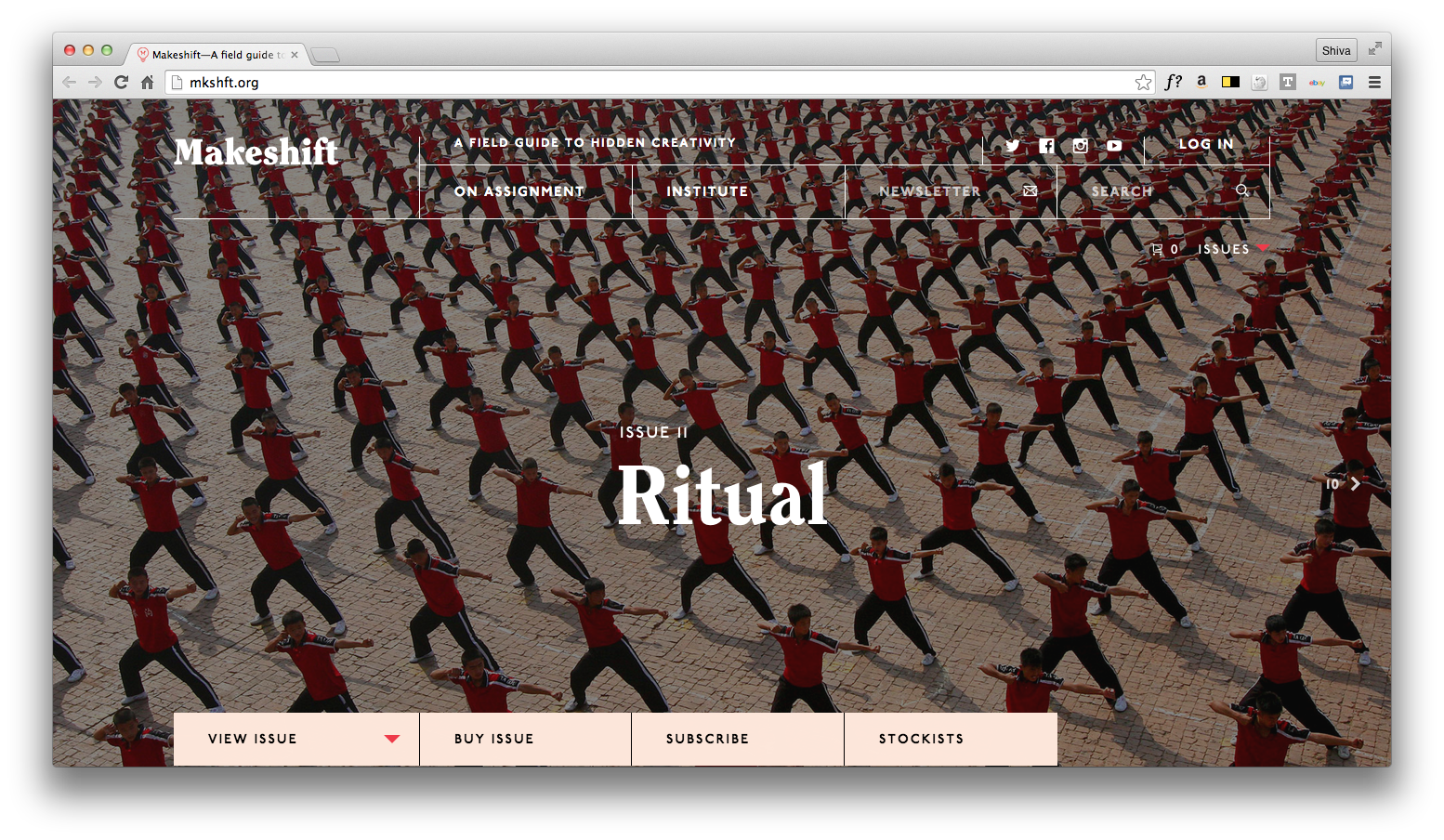Screen dimensions: 1444x840
Task: Click the newsletter envelope icon
Action: (1030, 190)
